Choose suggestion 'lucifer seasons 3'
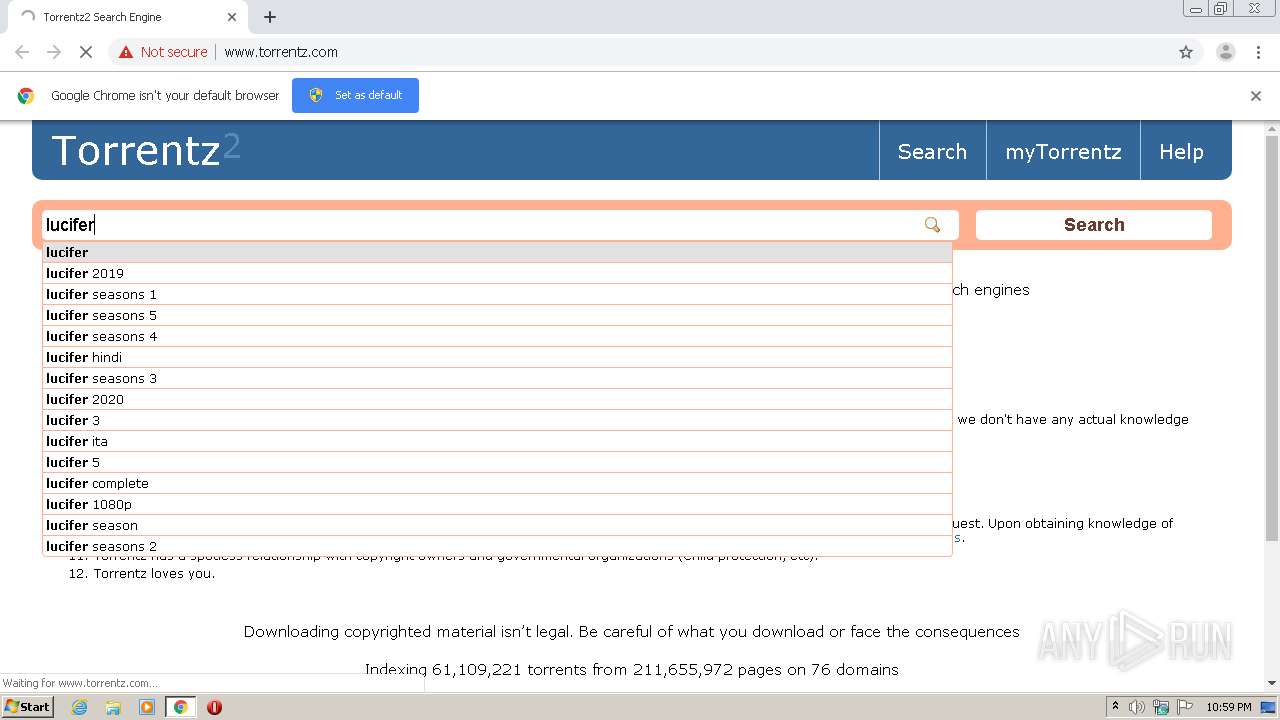1280x720 pixels. tap(497, 378)
